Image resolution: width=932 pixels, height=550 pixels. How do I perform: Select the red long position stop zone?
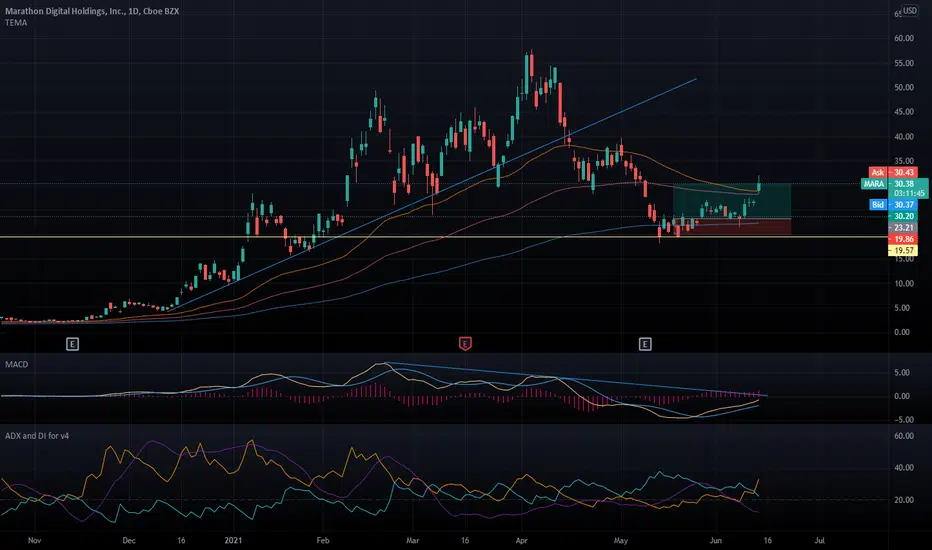[x=732, y=227]
